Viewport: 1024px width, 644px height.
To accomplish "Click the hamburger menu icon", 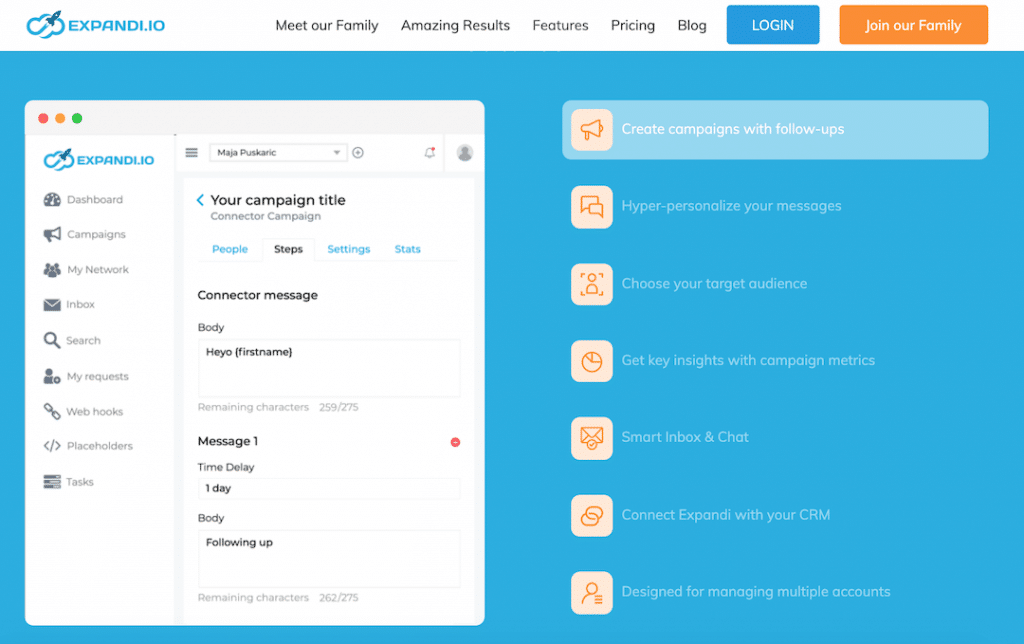I will click(x=192, y=153).
